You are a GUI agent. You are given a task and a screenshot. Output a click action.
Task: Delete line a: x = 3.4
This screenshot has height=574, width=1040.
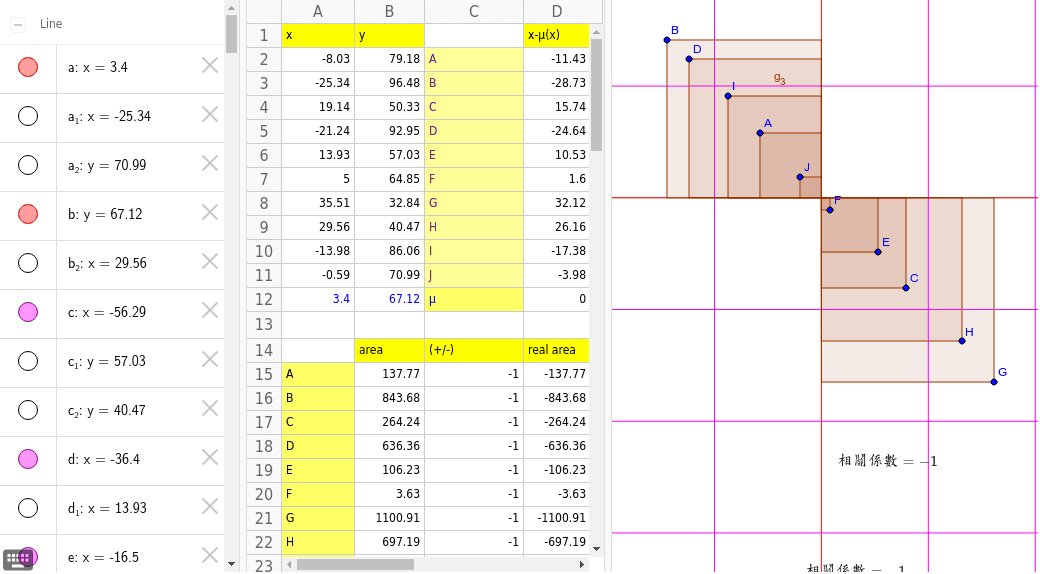click(x=210, y=65)
